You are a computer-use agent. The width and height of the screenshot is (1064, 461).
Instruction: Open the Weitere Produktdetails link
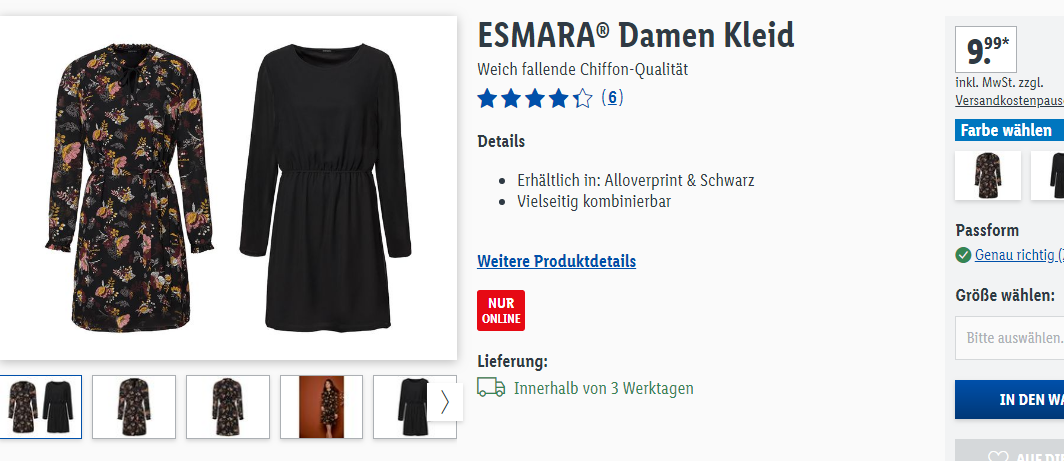(x=556, y=261)
